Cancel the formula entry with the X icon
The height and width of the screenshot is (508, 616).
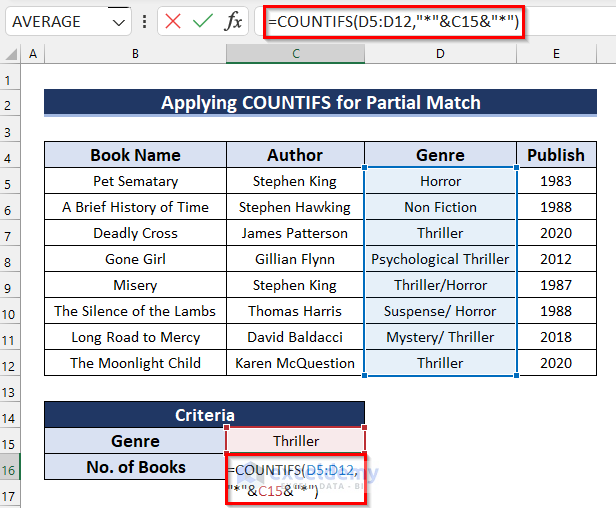(171, 21)
